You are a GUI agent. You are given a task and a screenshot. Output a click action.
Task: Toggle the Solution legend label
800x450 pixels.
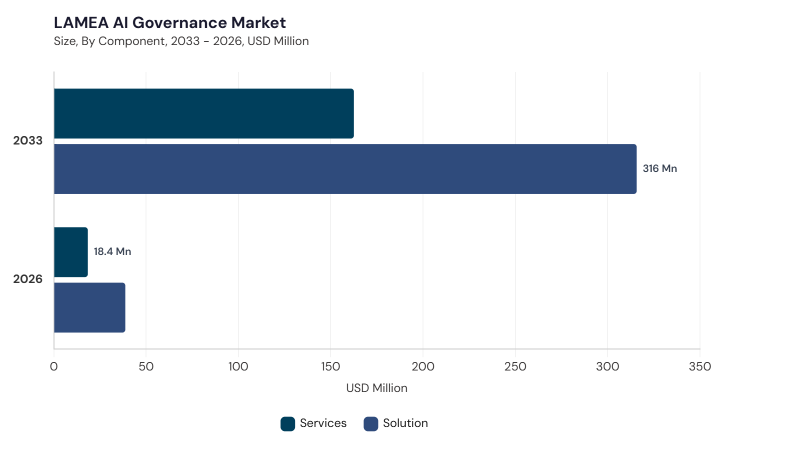click(406, 423)
